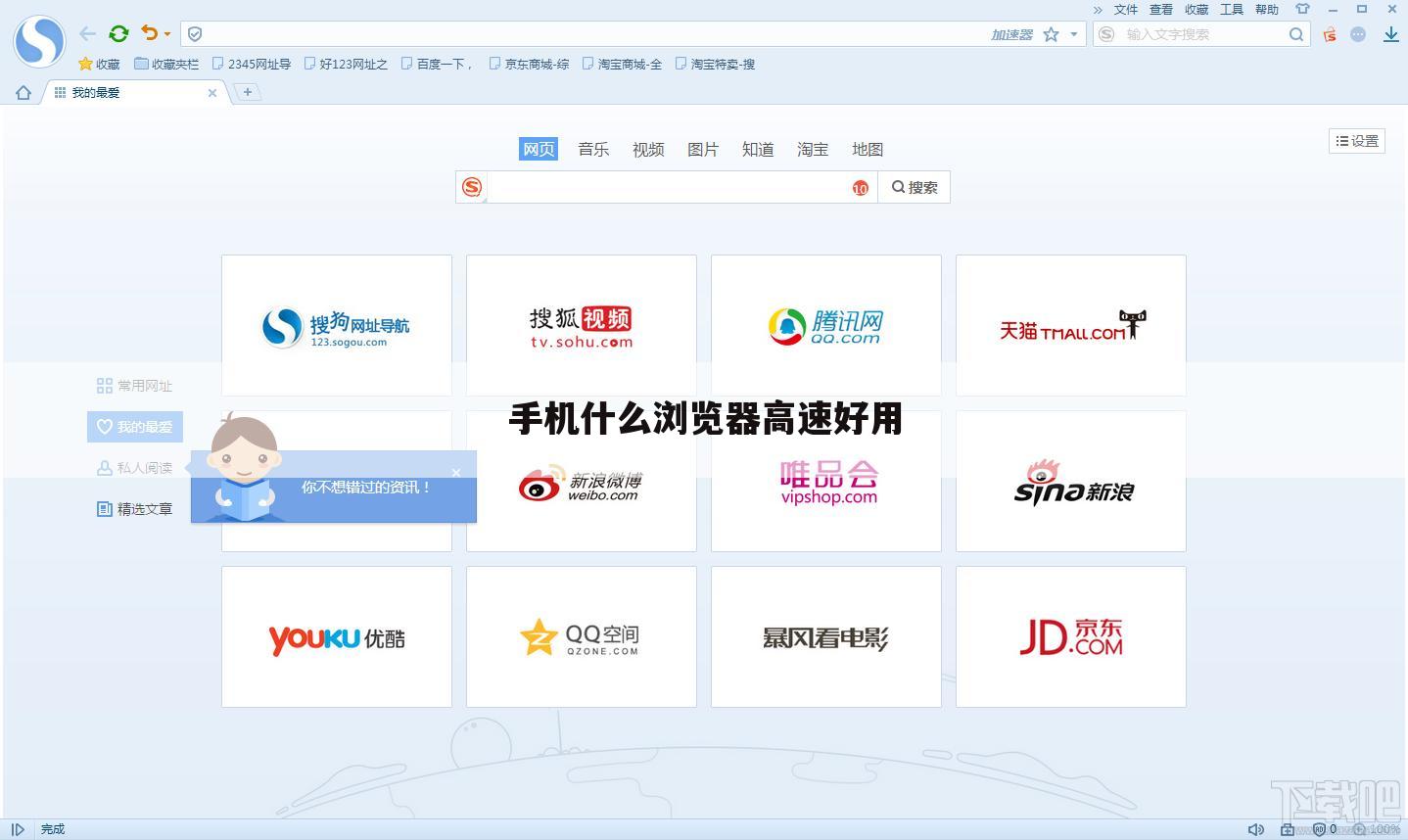
Task: Close the 你不想错过的资讯 popup
Action: pyautogui.click(x=456, y=473)
